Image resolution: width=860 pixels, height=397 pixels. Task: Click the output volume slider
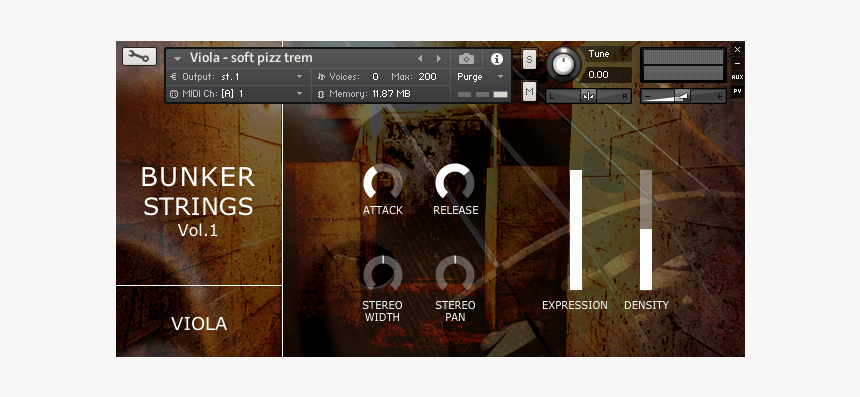coord(683,96)
